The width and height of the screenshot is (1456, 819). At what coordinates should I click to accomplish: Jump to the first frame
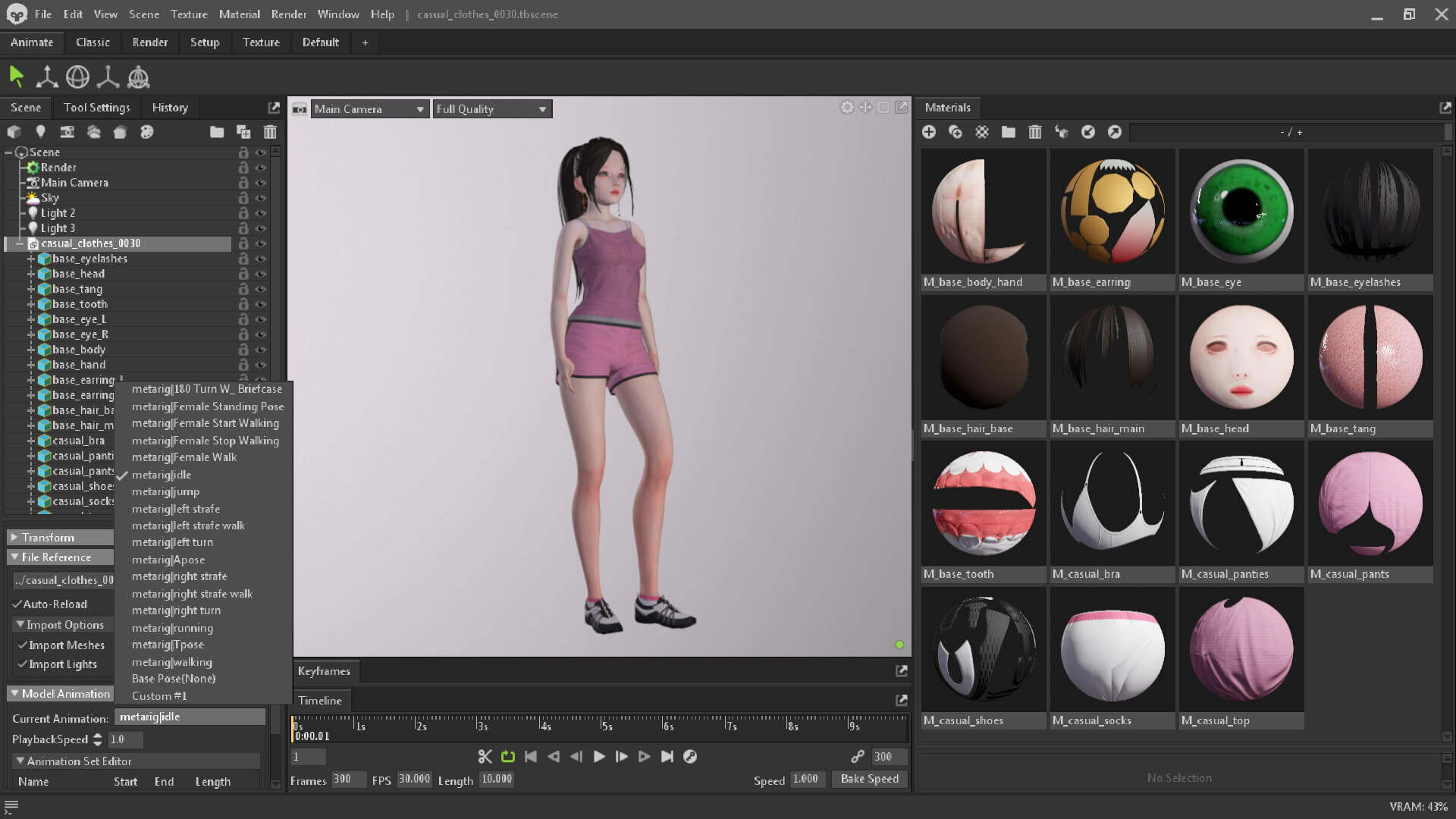click(531, 756)
